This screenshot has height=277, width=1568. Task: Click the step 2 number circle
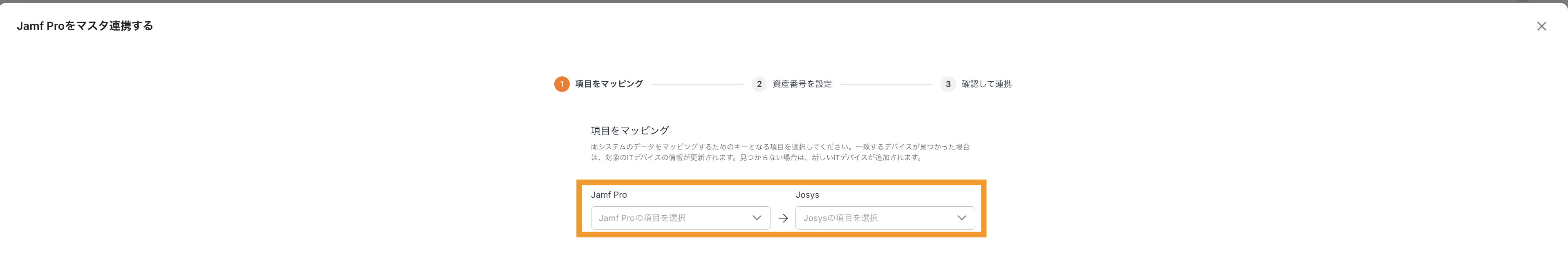(x=758, y=84)
